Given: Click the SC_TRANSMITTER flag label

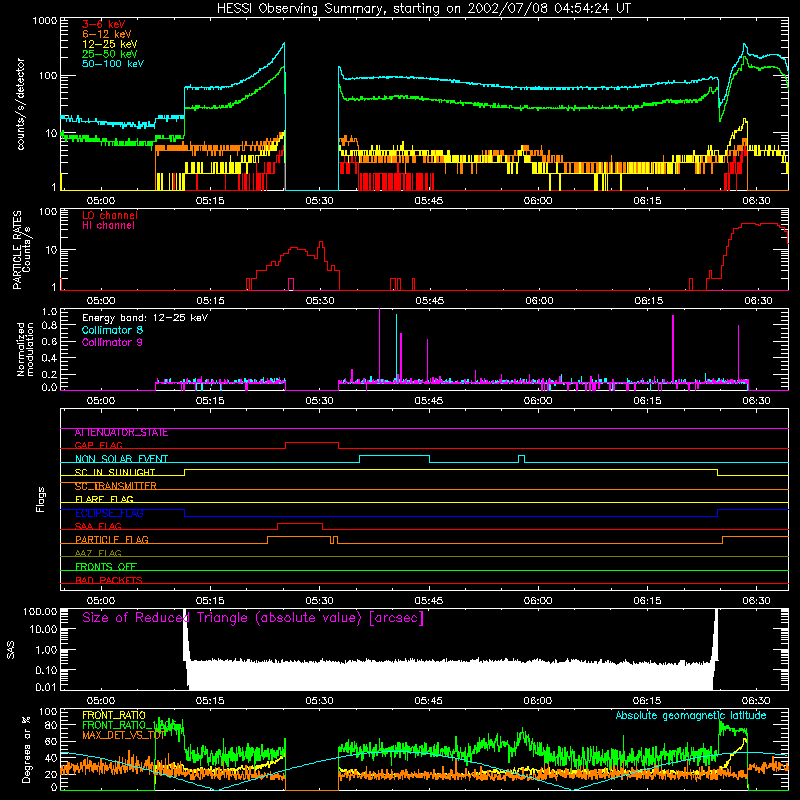Looking at the screenshot, I should pos(115,486).
